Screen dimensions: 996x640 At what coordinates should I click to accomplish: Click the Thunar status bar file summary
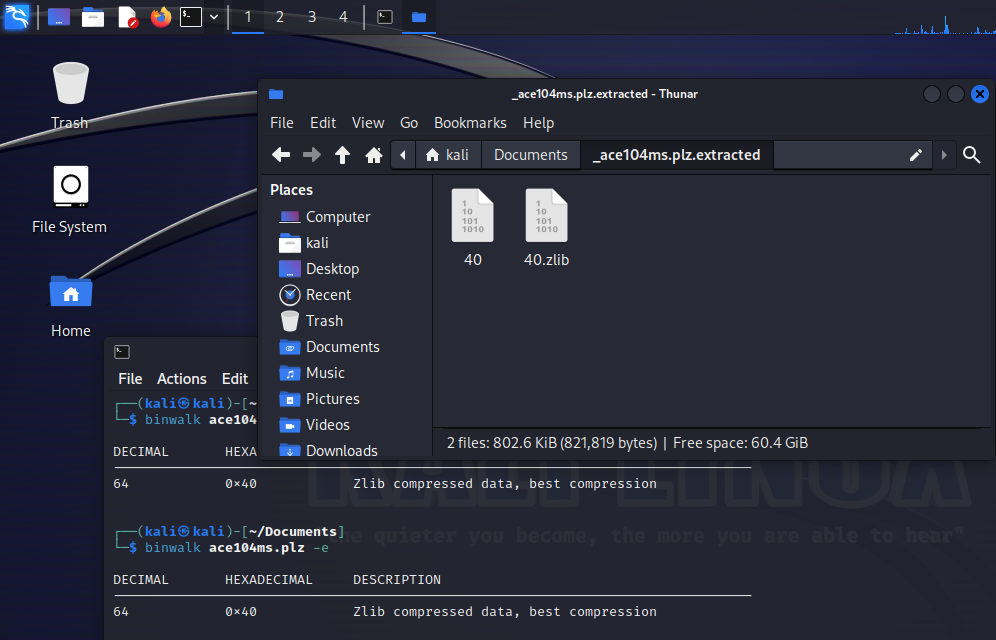[627, 443]
